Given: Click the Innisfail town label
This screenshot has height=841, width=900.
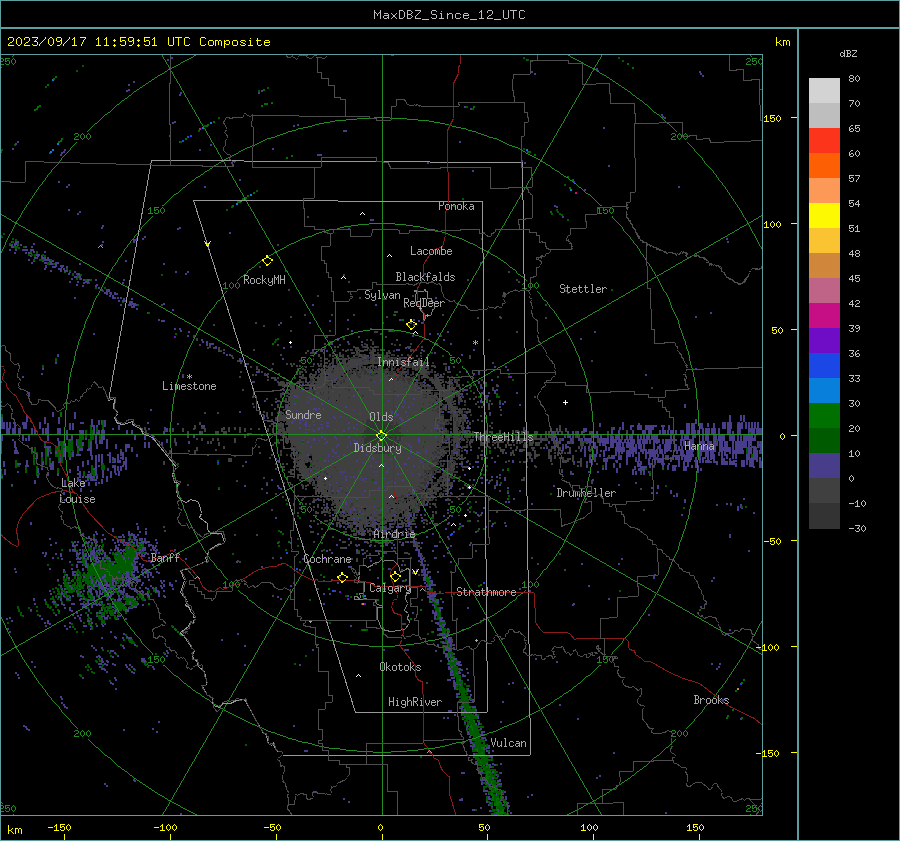Looking at the screenshot, I should 403,362.
